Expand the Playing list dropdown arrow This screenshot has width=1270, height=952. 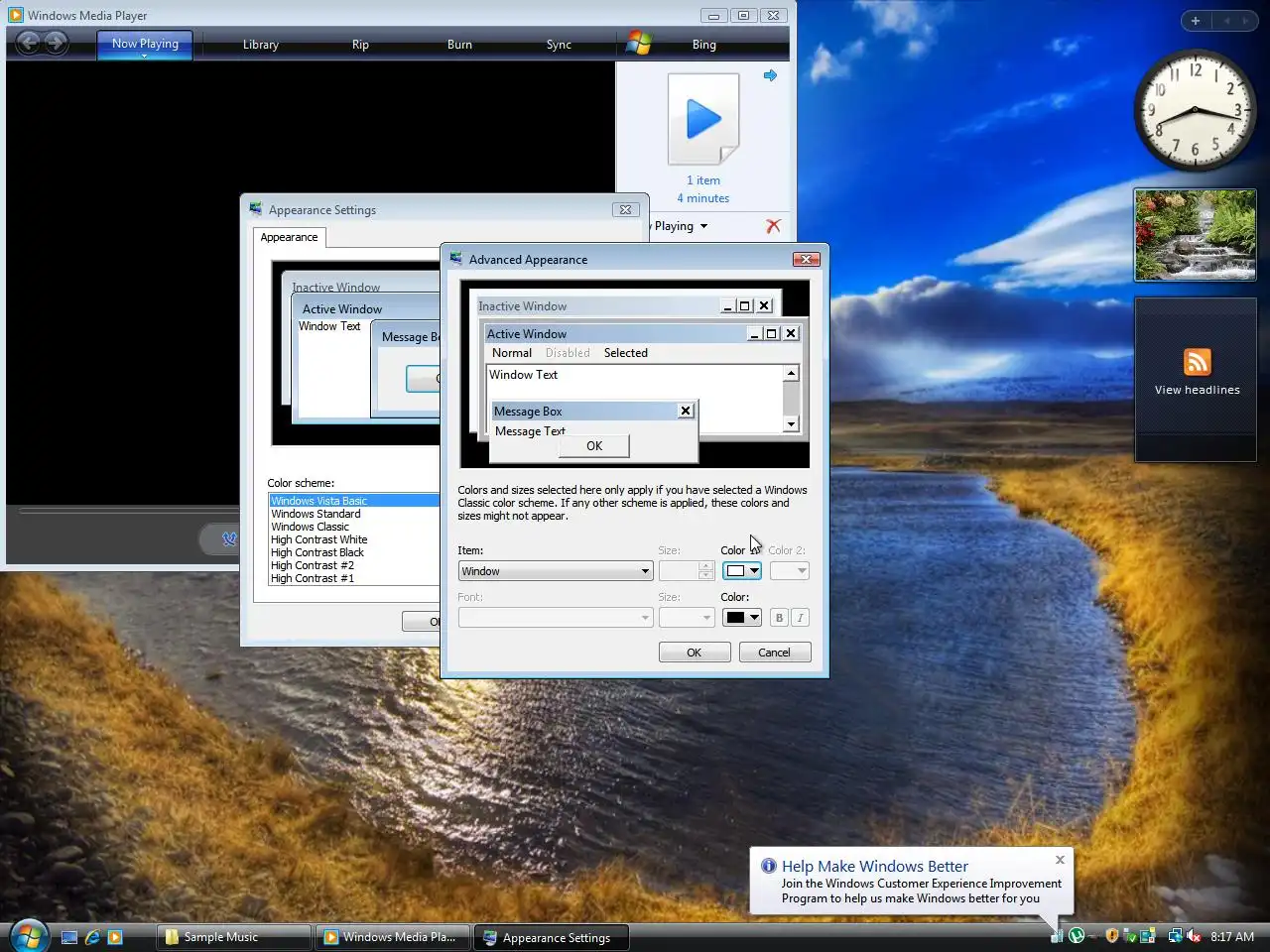(703, 226)
